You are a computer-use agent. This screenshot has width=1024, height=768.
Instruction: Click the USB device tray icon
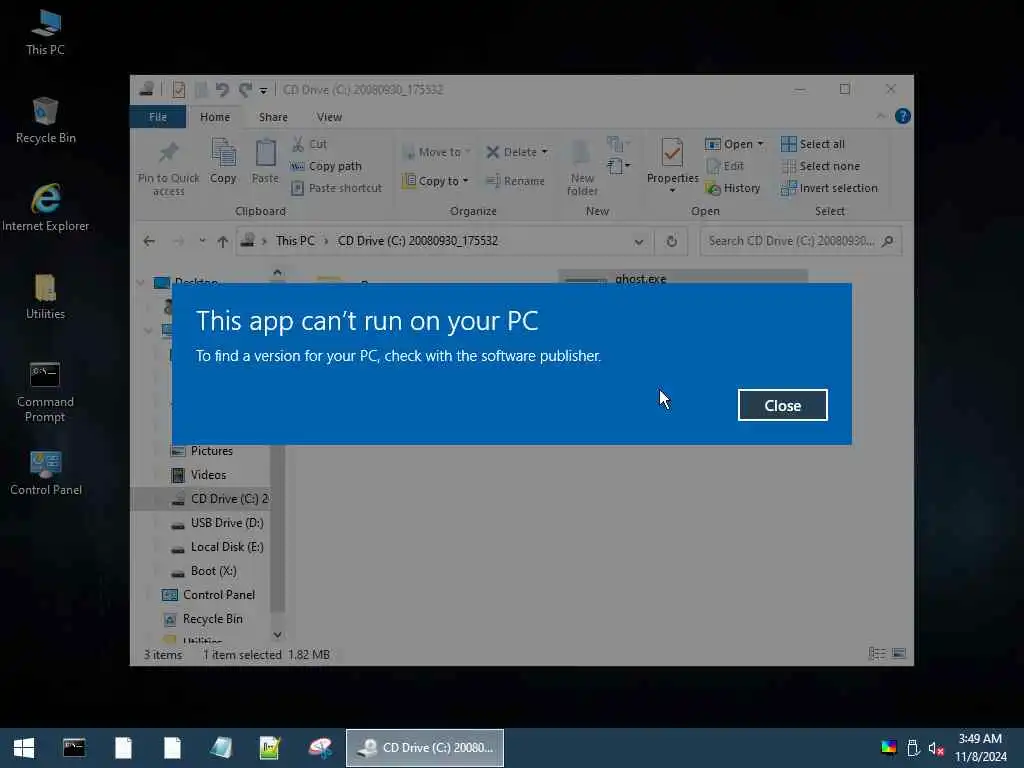[x=913, y=748]
